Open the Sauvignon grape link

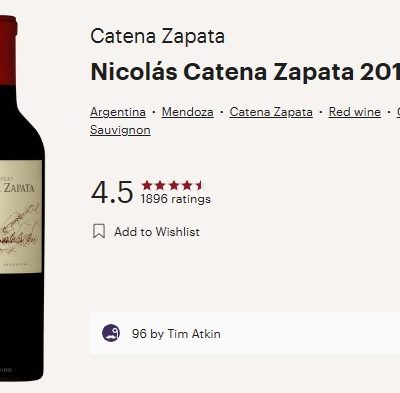pos(120,130)
